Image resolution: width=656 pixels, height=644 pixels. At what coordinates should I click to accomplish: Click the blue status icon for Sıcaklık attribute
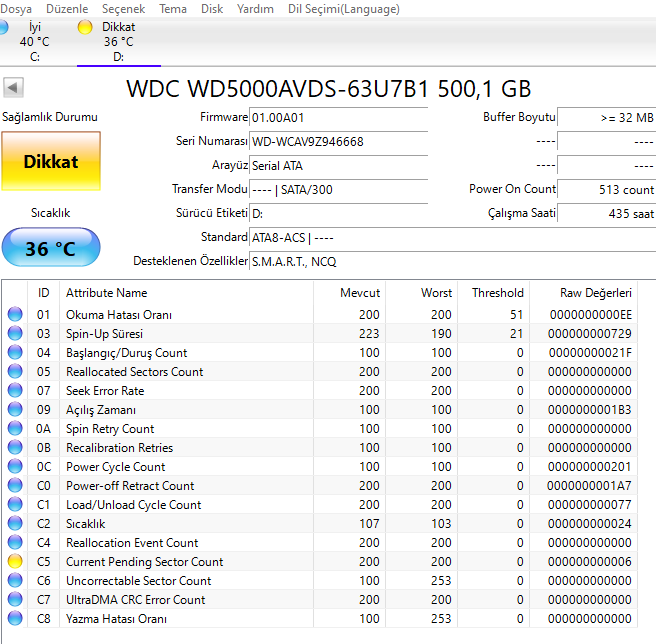15,523
